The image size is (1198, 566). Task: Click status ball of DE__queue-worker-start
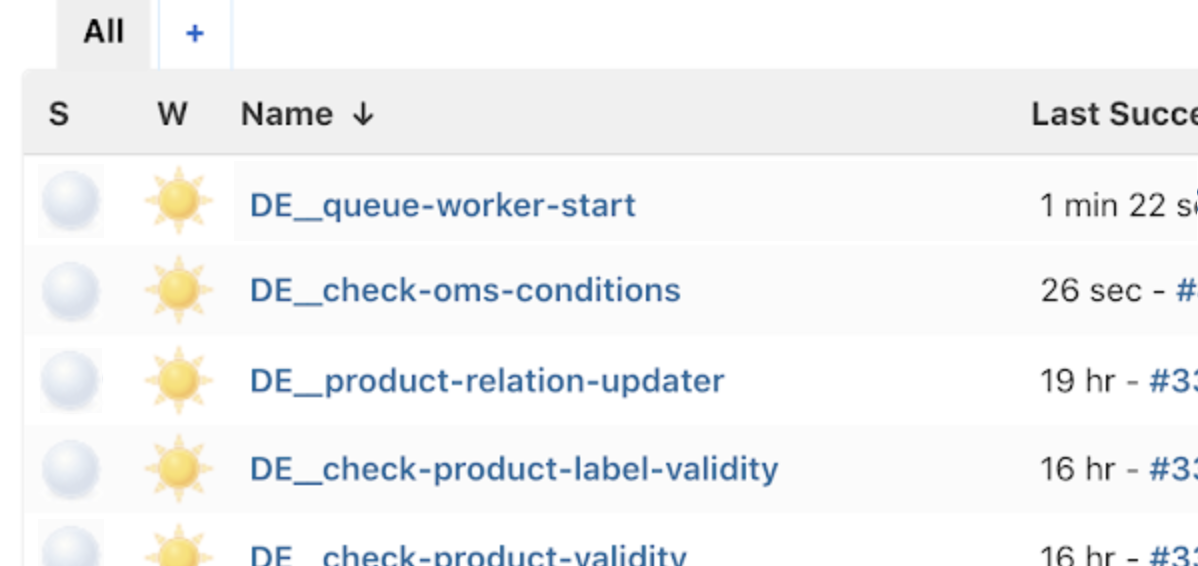tap(70, 201)
